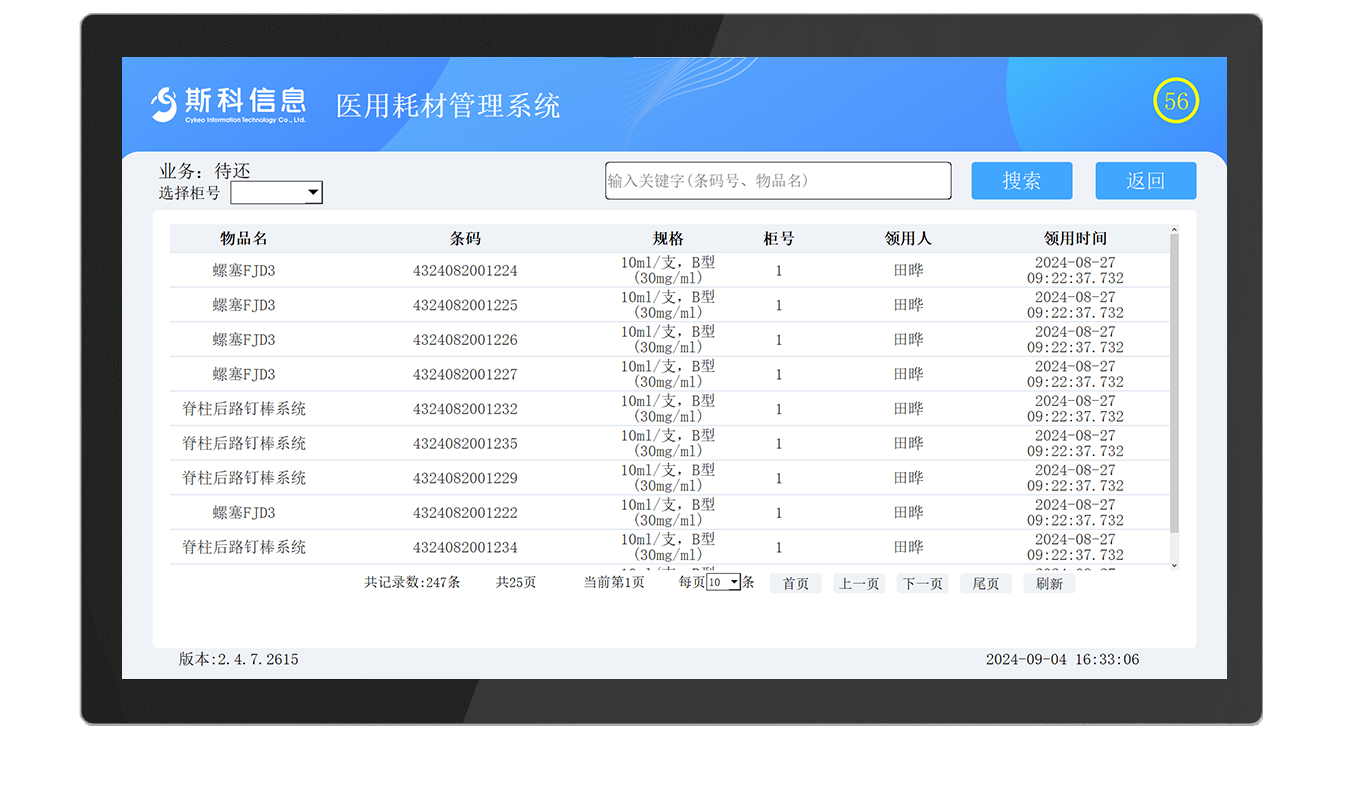1370x789 pixels.
Task: Click the 首页 first page button
Action: (x=795, y=583)
